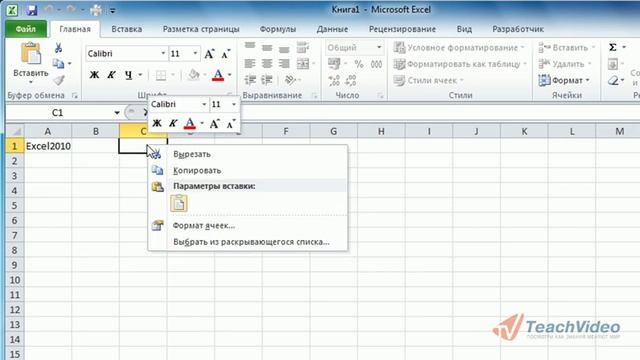This screenshot has height=360, width=640.
Task: Open Форматировать как таблицу menu
Action: pos(460,64)
